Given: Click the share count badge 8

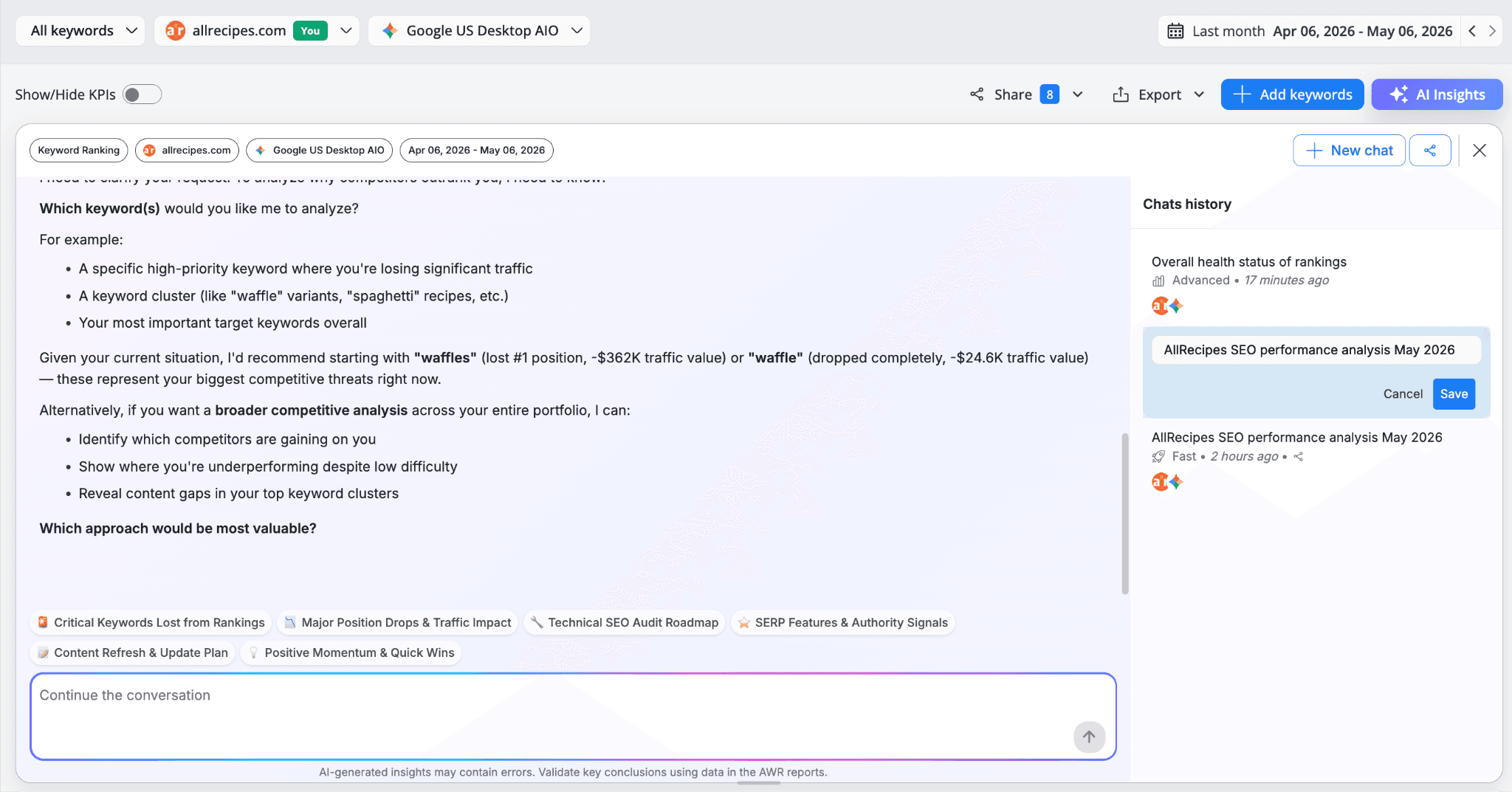Looking at the screenshot, I should pyautogui.click(x=1049, y=94).
